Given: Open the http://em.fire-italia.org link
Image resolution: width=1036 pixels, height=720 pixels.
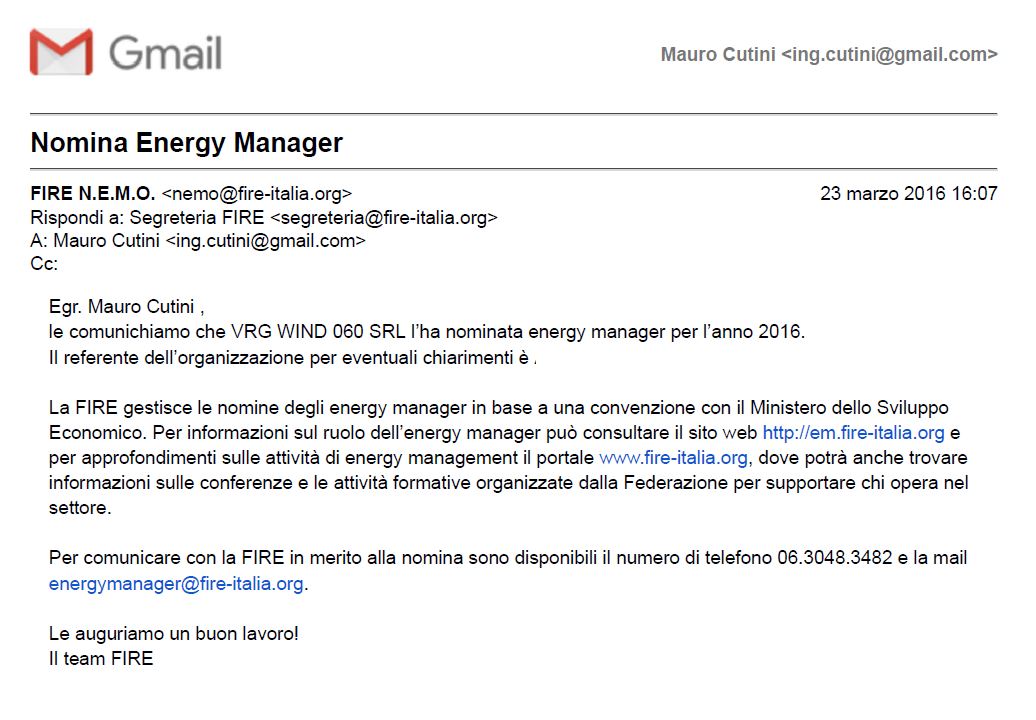Looking at the screenshot, I should 853,433.
